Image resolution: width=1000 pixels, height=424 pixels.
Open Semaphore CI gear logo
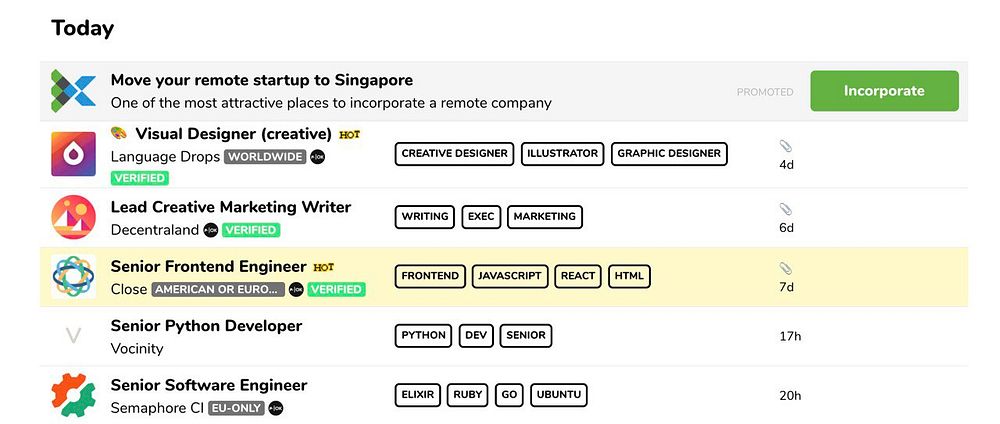(73, 395)
